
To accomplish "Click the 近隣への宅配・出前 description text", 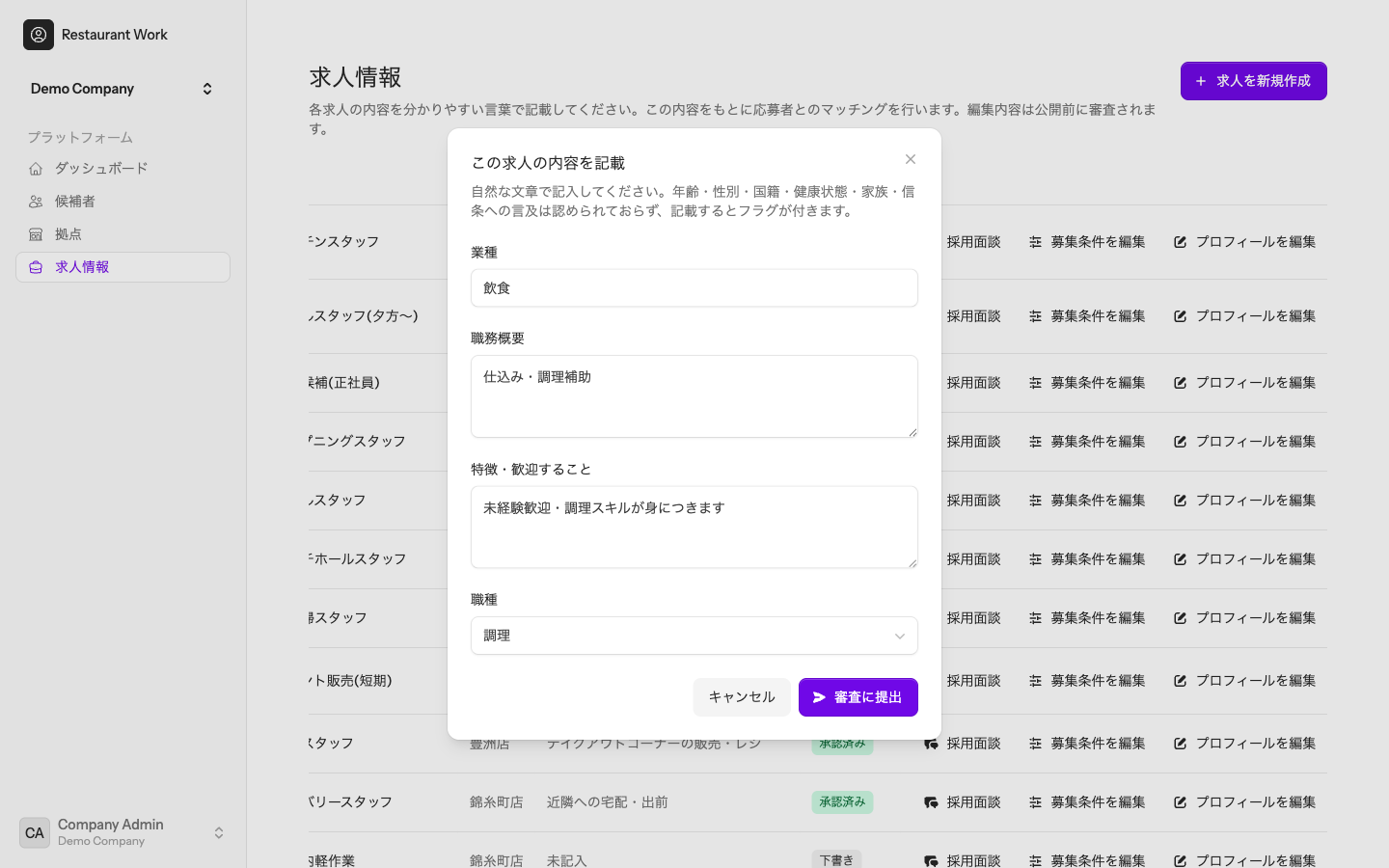I will pos(608,802).
